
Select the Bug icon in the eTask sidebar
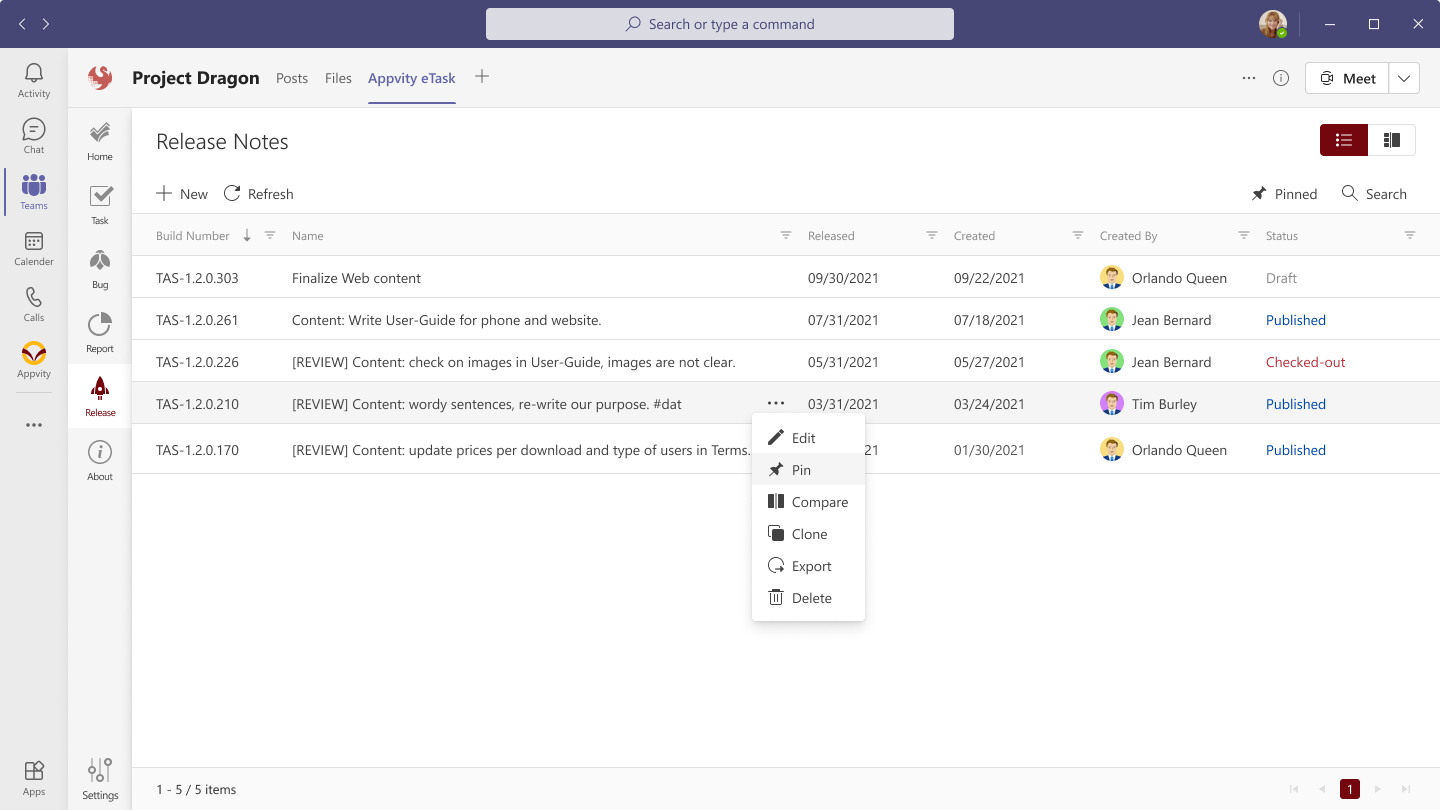[99, 266]
